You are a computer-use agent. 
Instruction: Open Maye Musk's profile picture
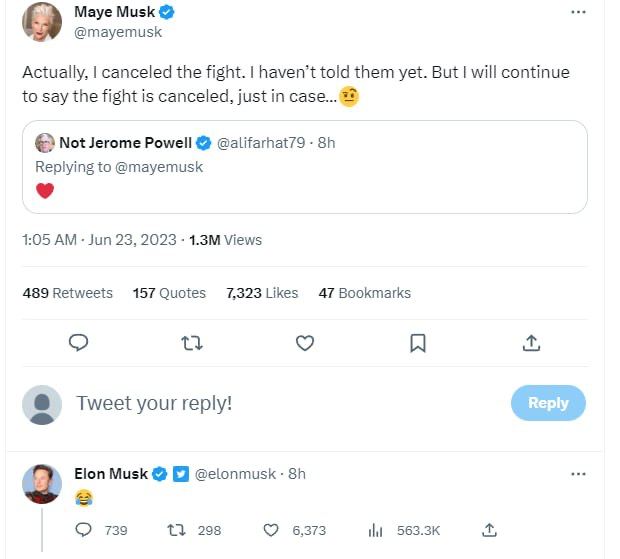42,22
